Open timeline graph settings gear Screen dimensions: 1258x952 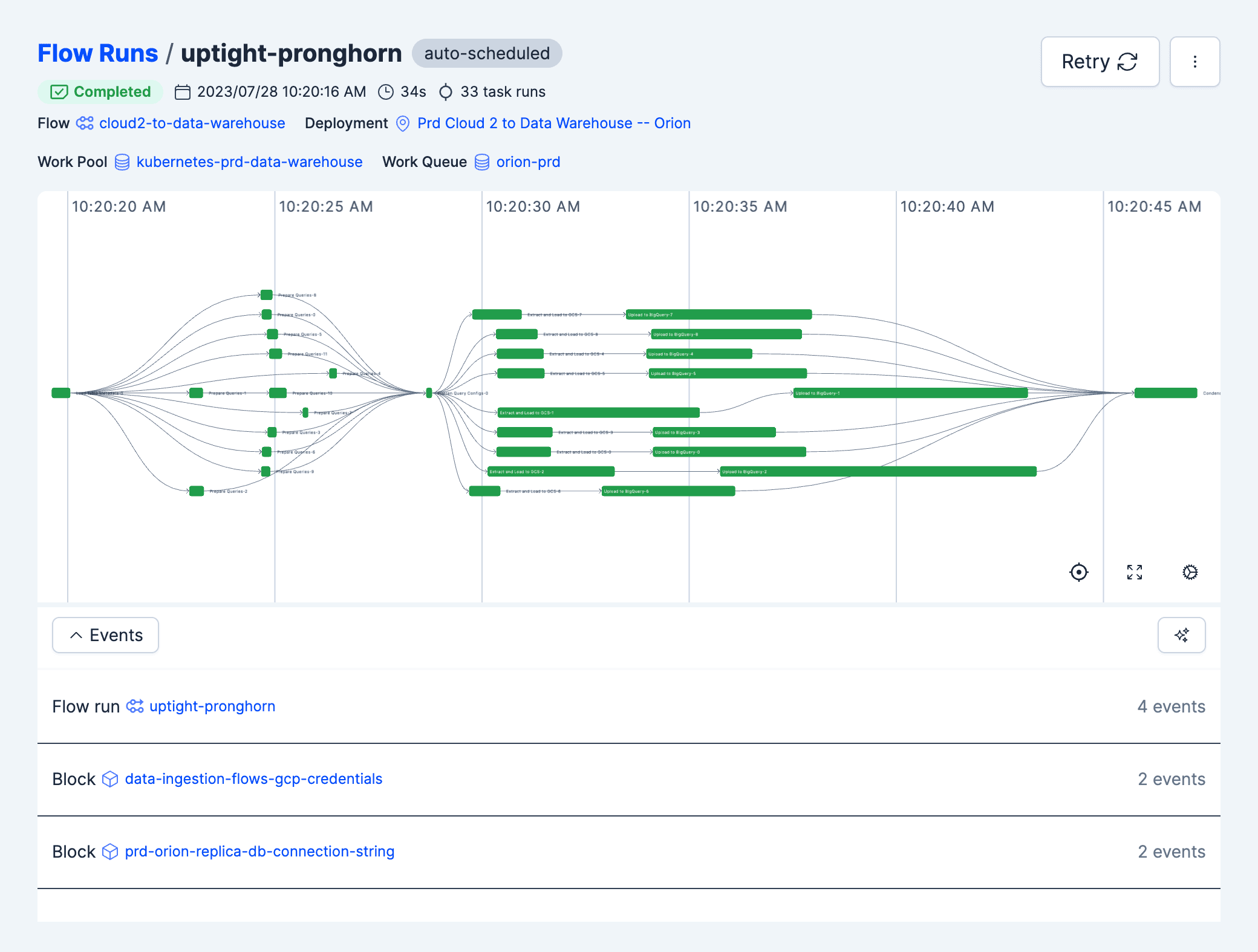point(1190,572)
